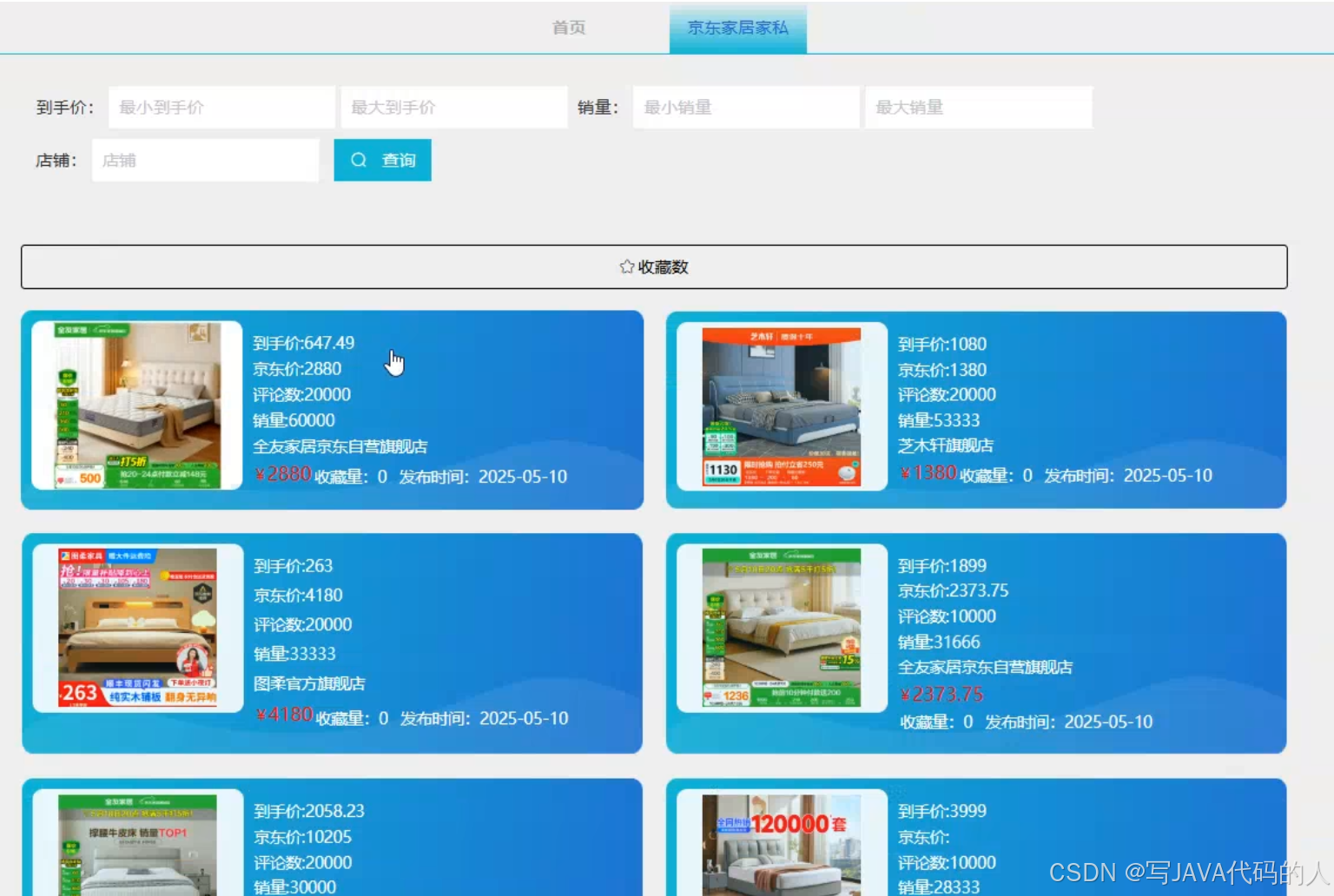
Task: Click the 最小到手价 input field
Action: [220, 107]
